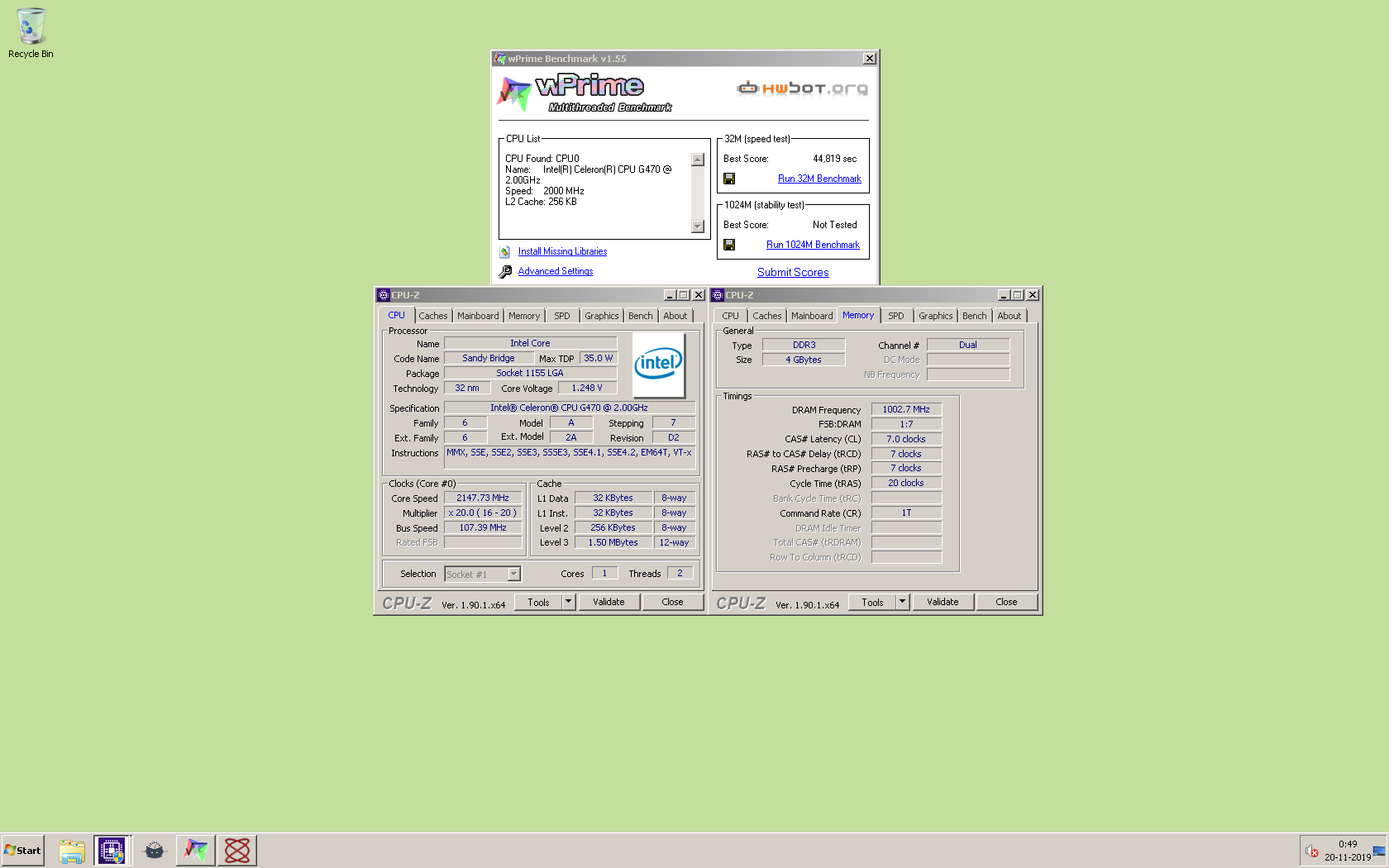Switch to CPU tab in right CPU-Z
The width and height of the screenshot is (1389, 868).
(x=730, y=316)
